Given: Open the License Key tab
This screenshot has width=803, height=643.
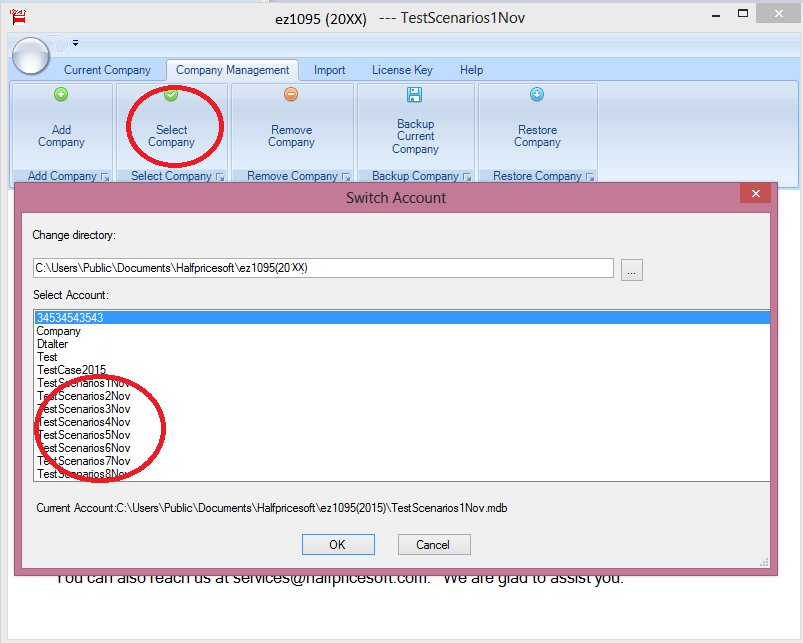Looking at the screenshot, I should click(402, 70).
